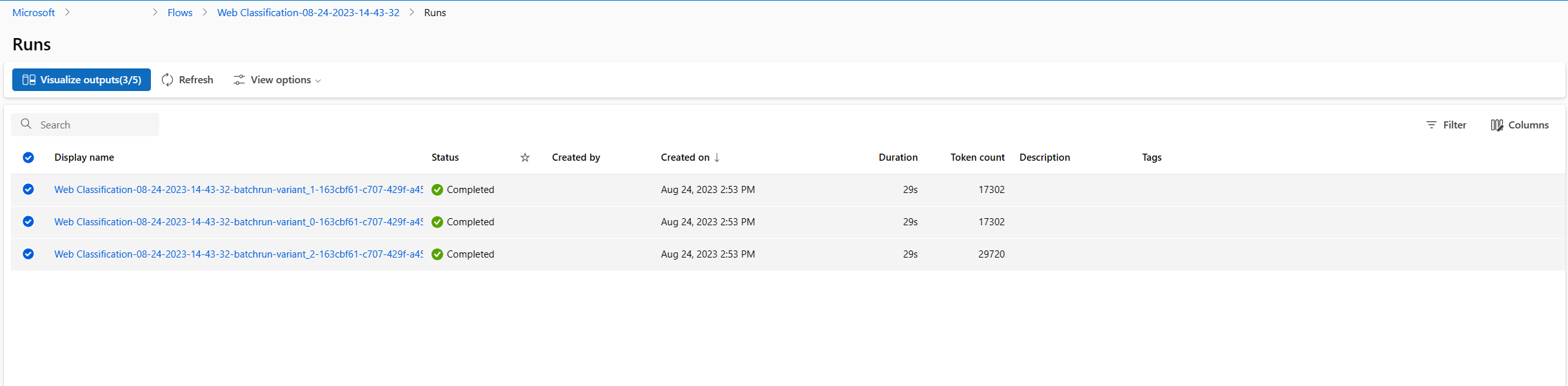Click variant_1 Completed status icon

tap(437, 190)
